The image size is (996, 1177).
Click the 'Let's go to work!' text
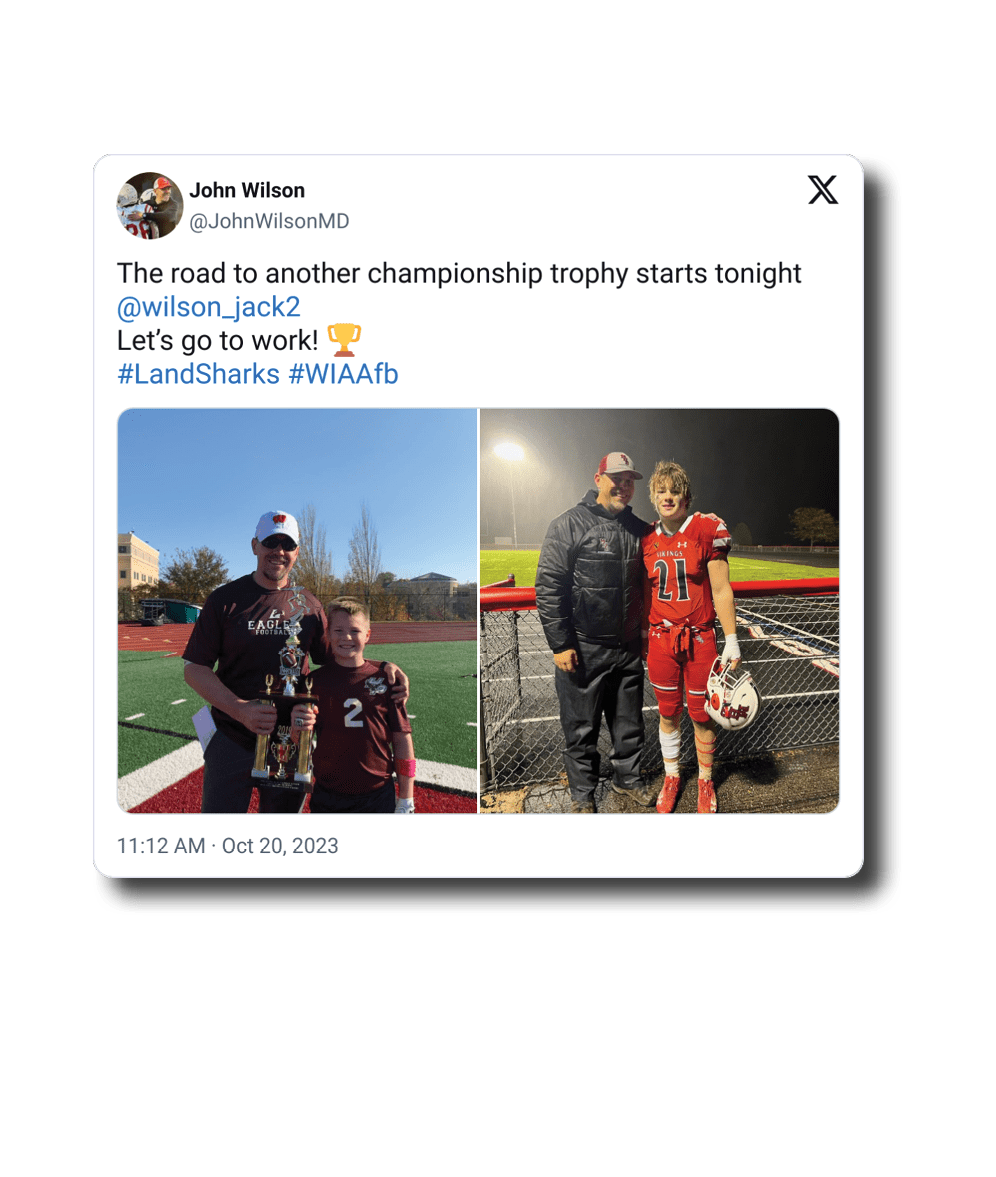[x=218, y=341]
